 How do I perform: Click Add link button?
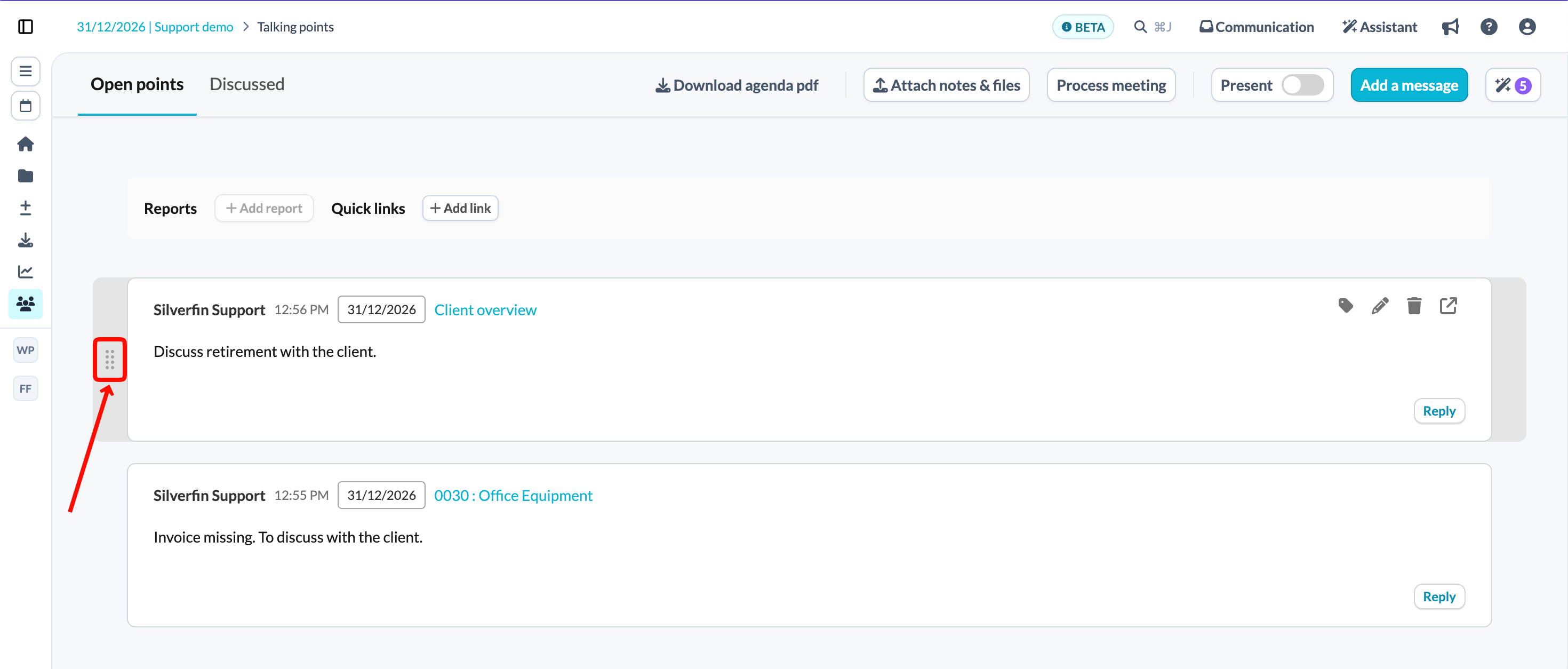click(x=460, y=208)
